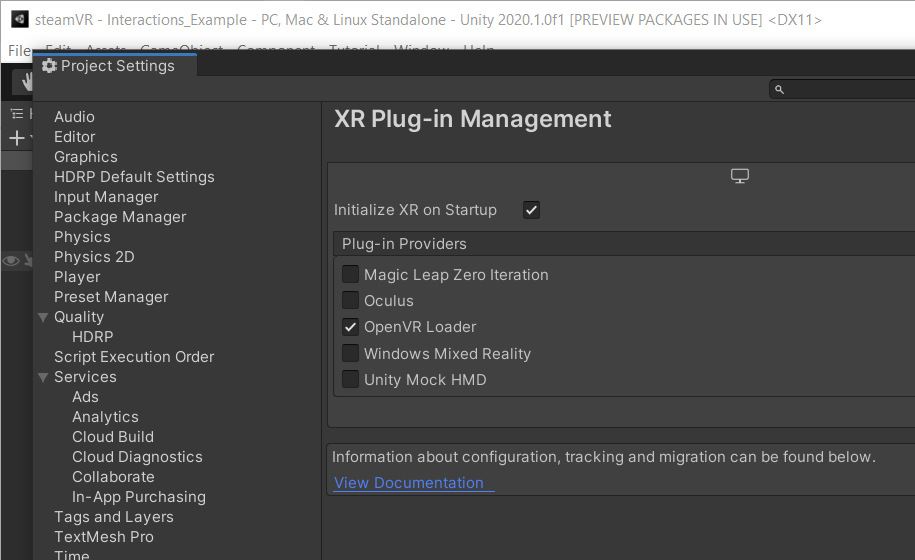Select Input Manager settings
The width and height of the screenshot is (915, 560).
click(x=106, y=197)
